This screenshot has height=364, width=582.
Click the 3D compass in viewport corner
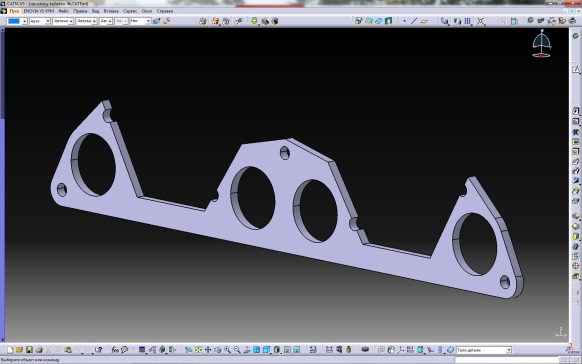point(542,44)
